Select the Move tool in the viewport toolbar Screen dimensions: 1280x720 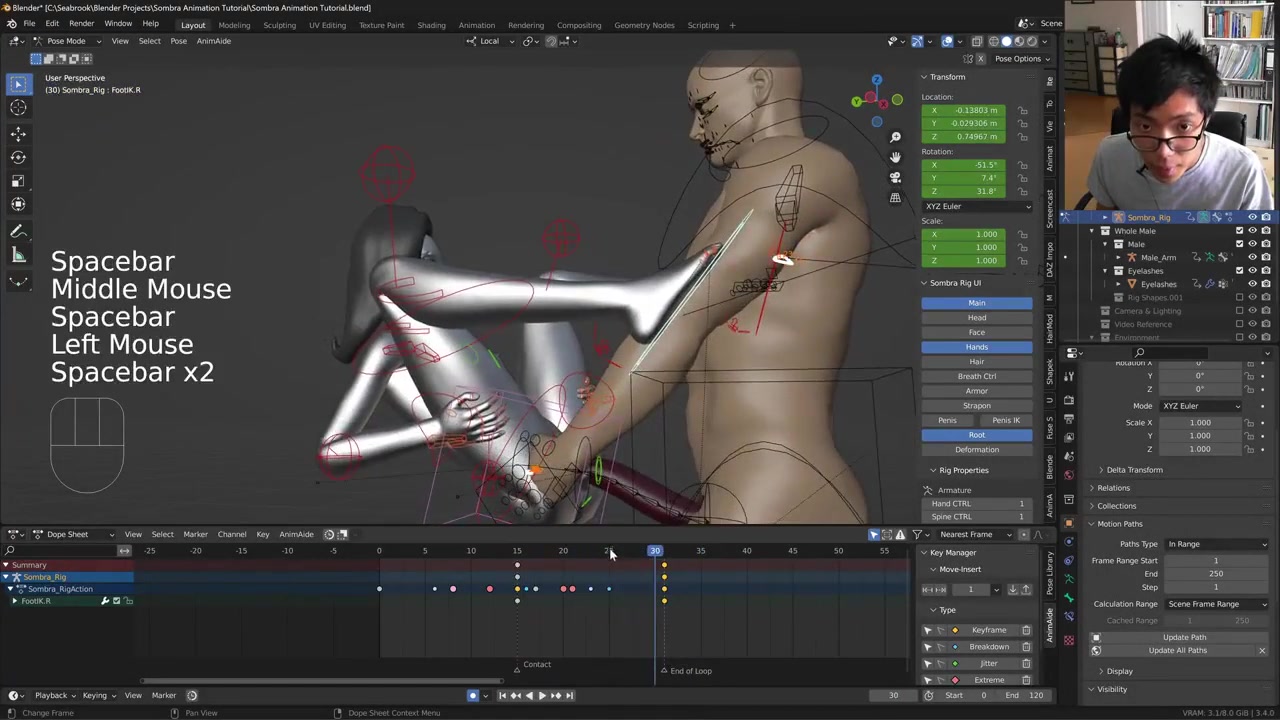[x=18, y=133]
